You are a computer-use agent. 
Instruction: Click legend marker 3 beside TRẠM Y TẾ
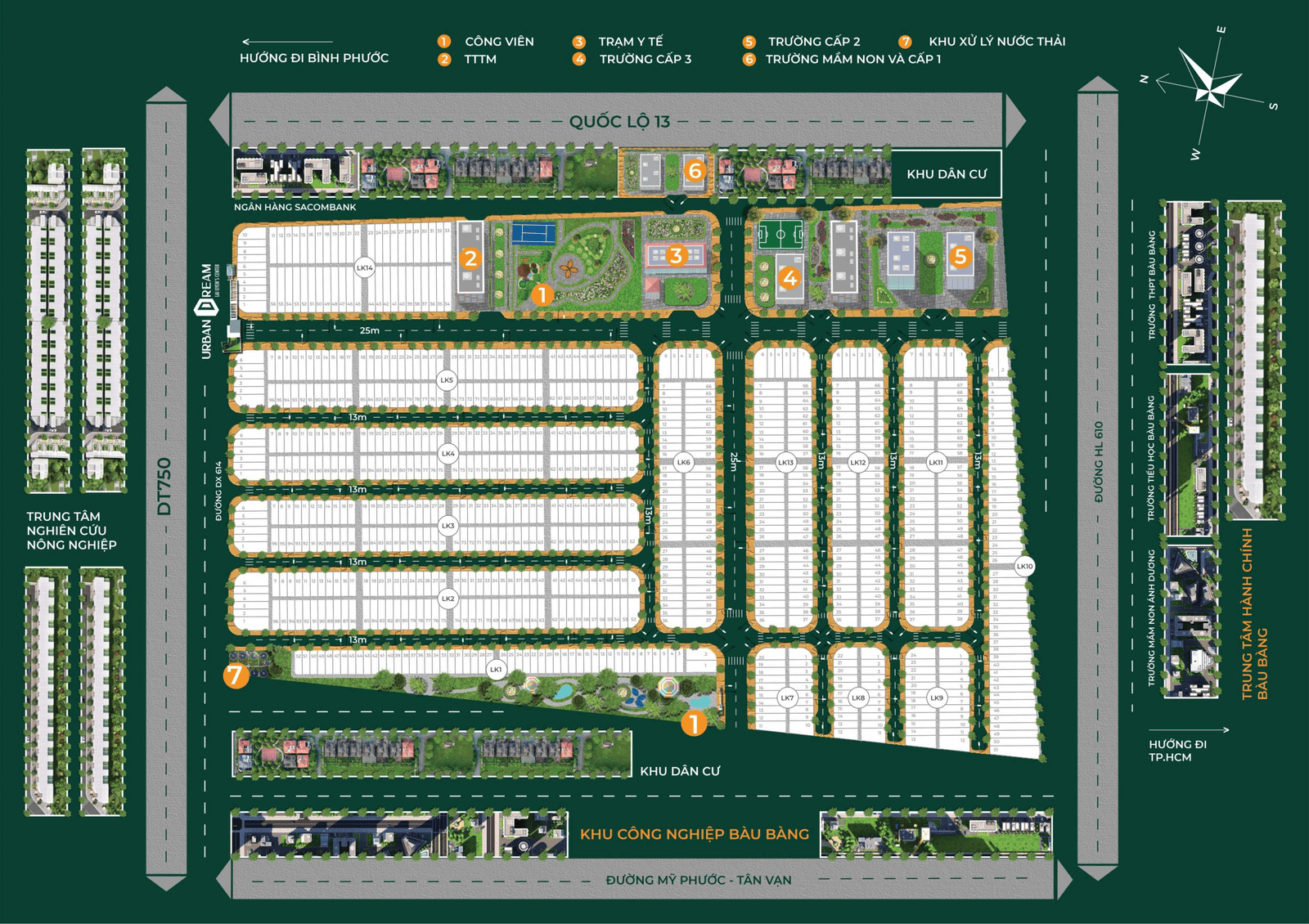coord(579,42)
